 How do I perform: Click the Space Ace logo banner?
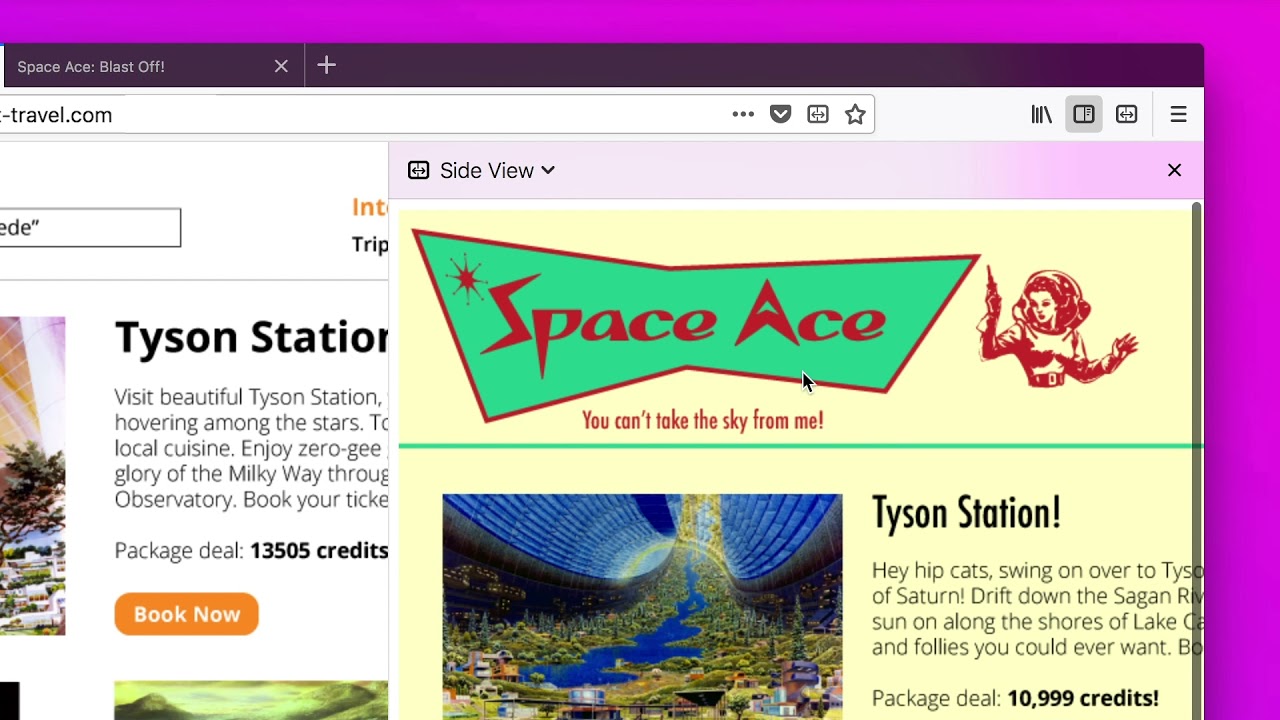pyautogui.click(x=696, y=325)
